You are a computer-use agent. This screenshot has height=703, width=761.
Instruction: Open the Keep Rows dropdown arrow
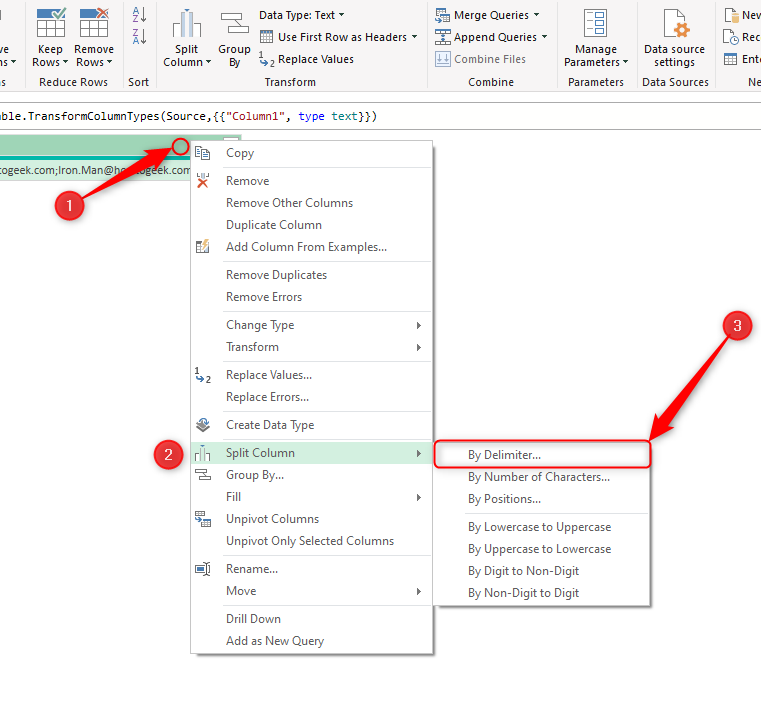click(65, 62)
